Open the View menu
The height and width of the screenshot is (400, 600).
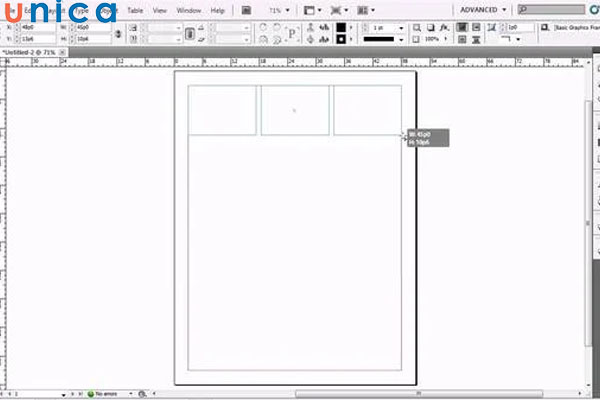160,11
